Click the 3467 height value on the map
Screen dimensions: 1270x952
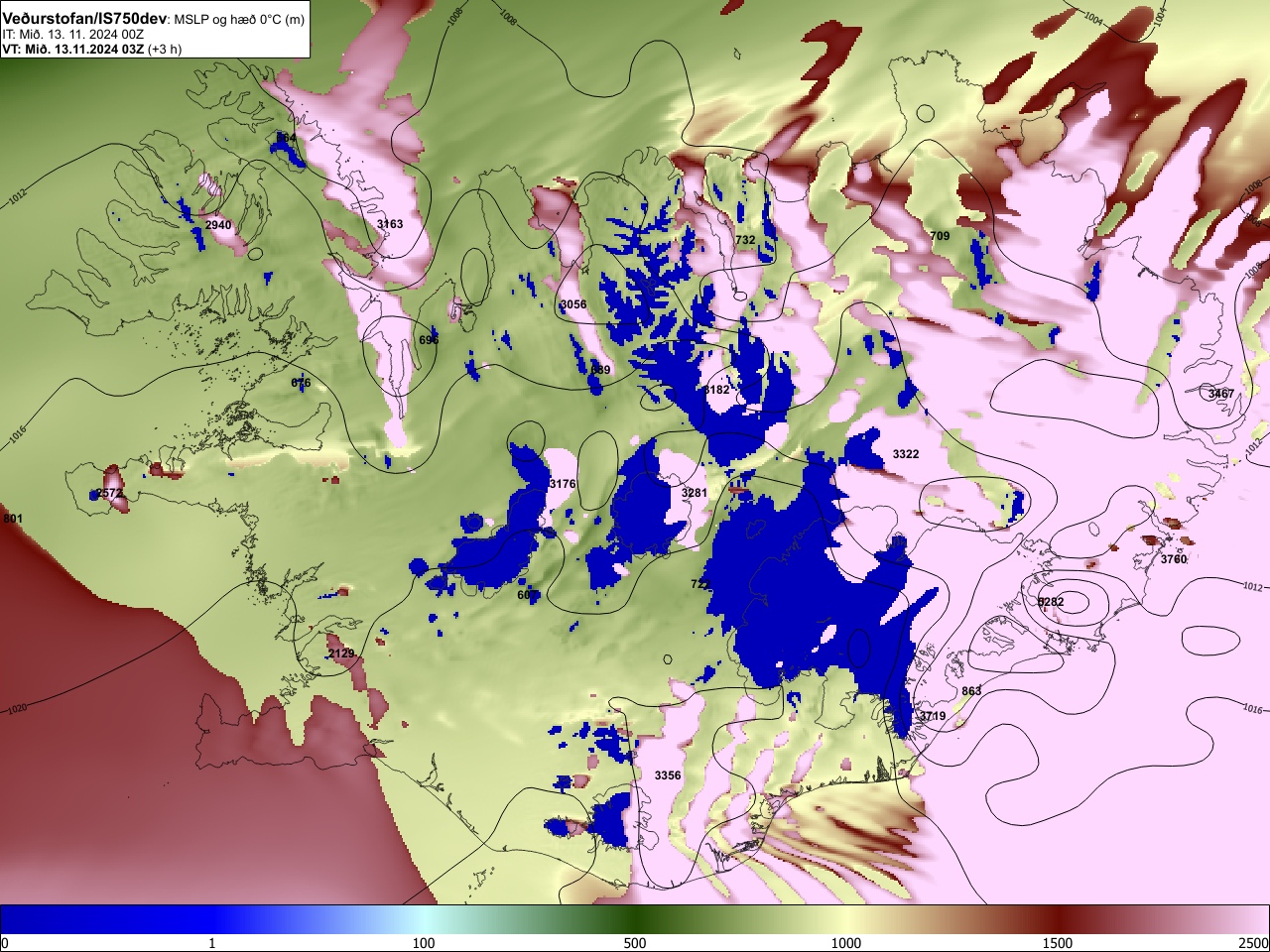(x=1221, y=394)
